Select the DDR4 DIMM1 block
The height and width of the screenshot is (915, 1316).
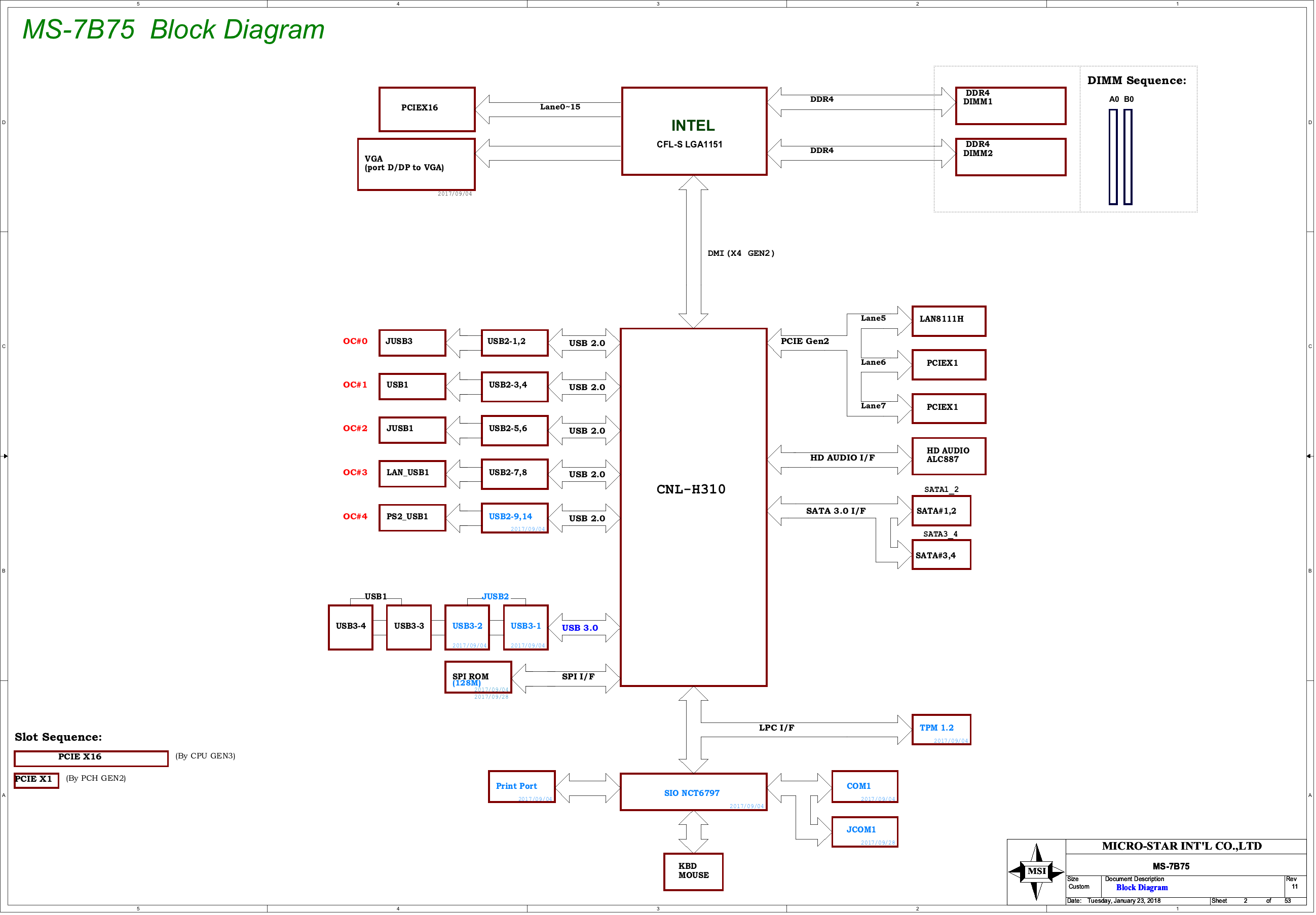[1010, 106]
